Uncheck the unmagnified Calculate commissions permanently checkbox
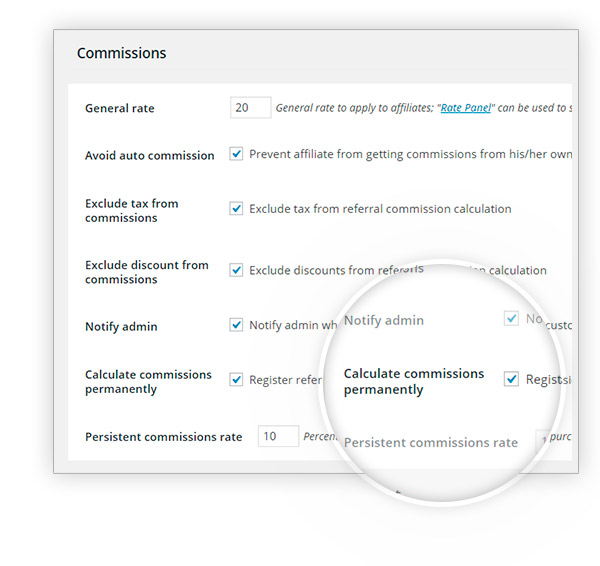The image size is (600, 566). coord(236,380)
